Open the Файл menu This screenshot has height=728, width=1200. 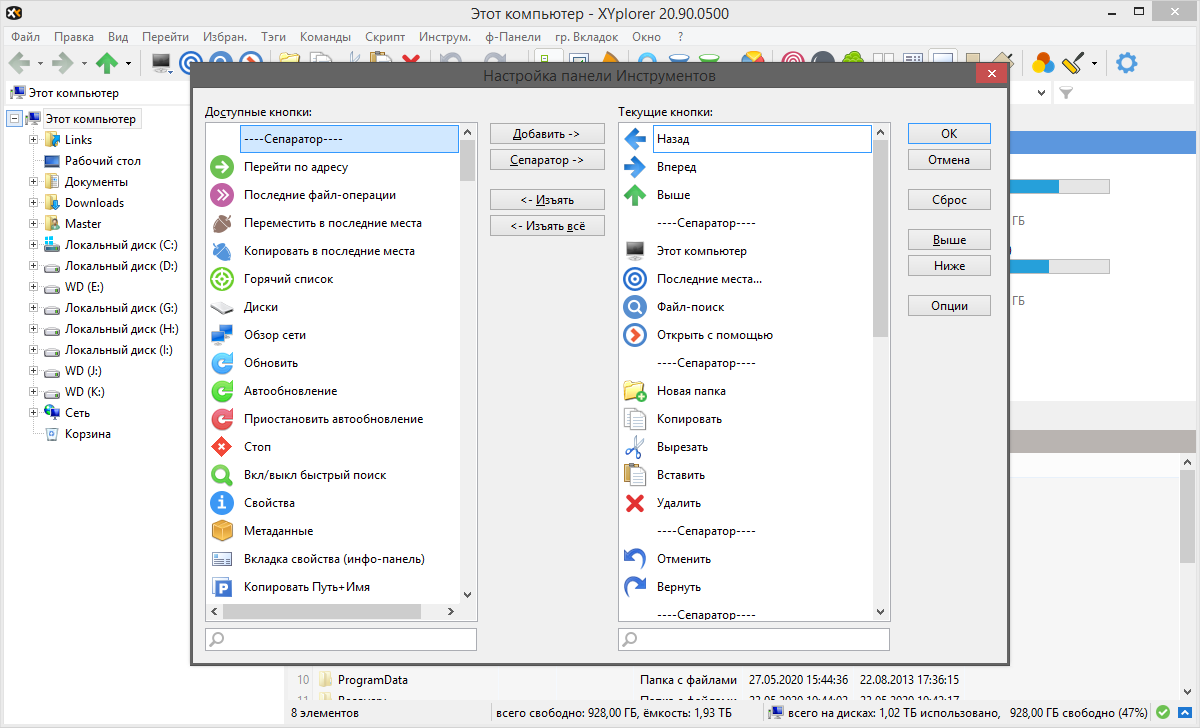point(26,36)
